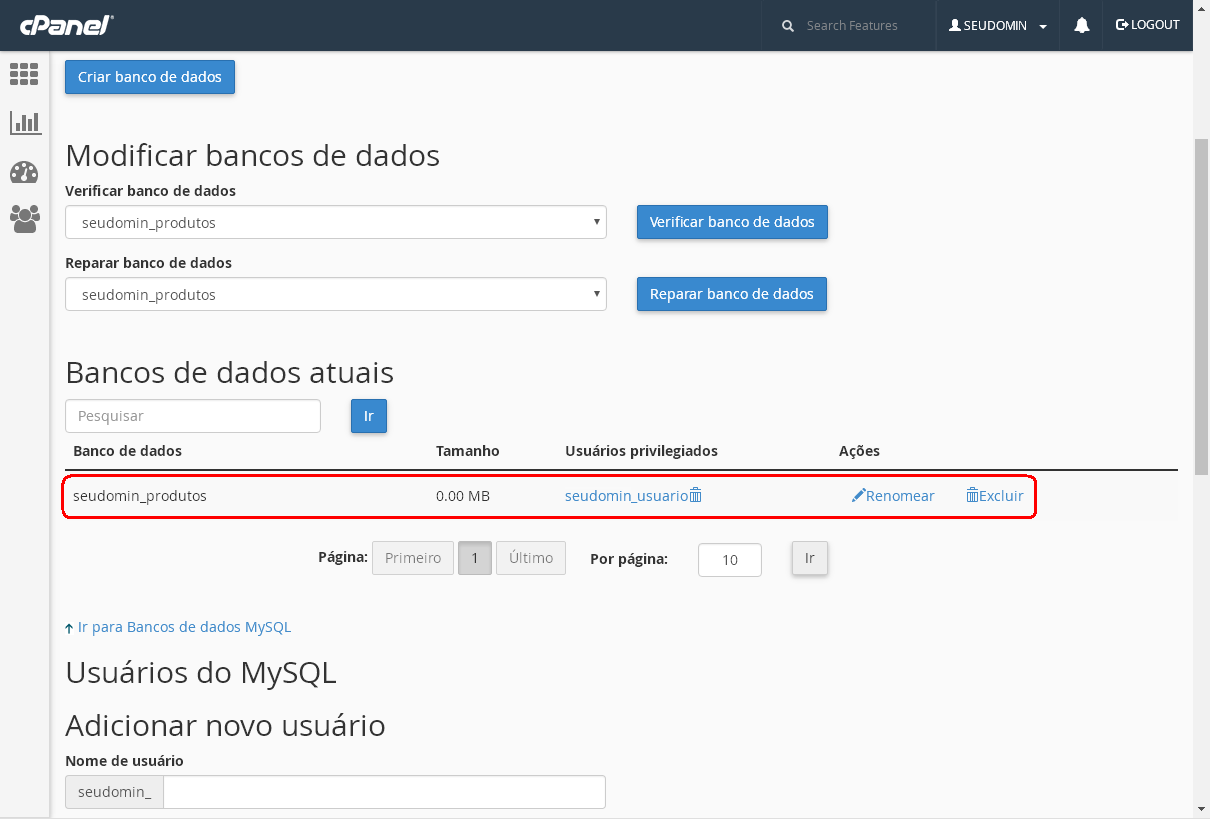
Task: Click Excluir for seudomin_produtos
Action: coord(995,495)
